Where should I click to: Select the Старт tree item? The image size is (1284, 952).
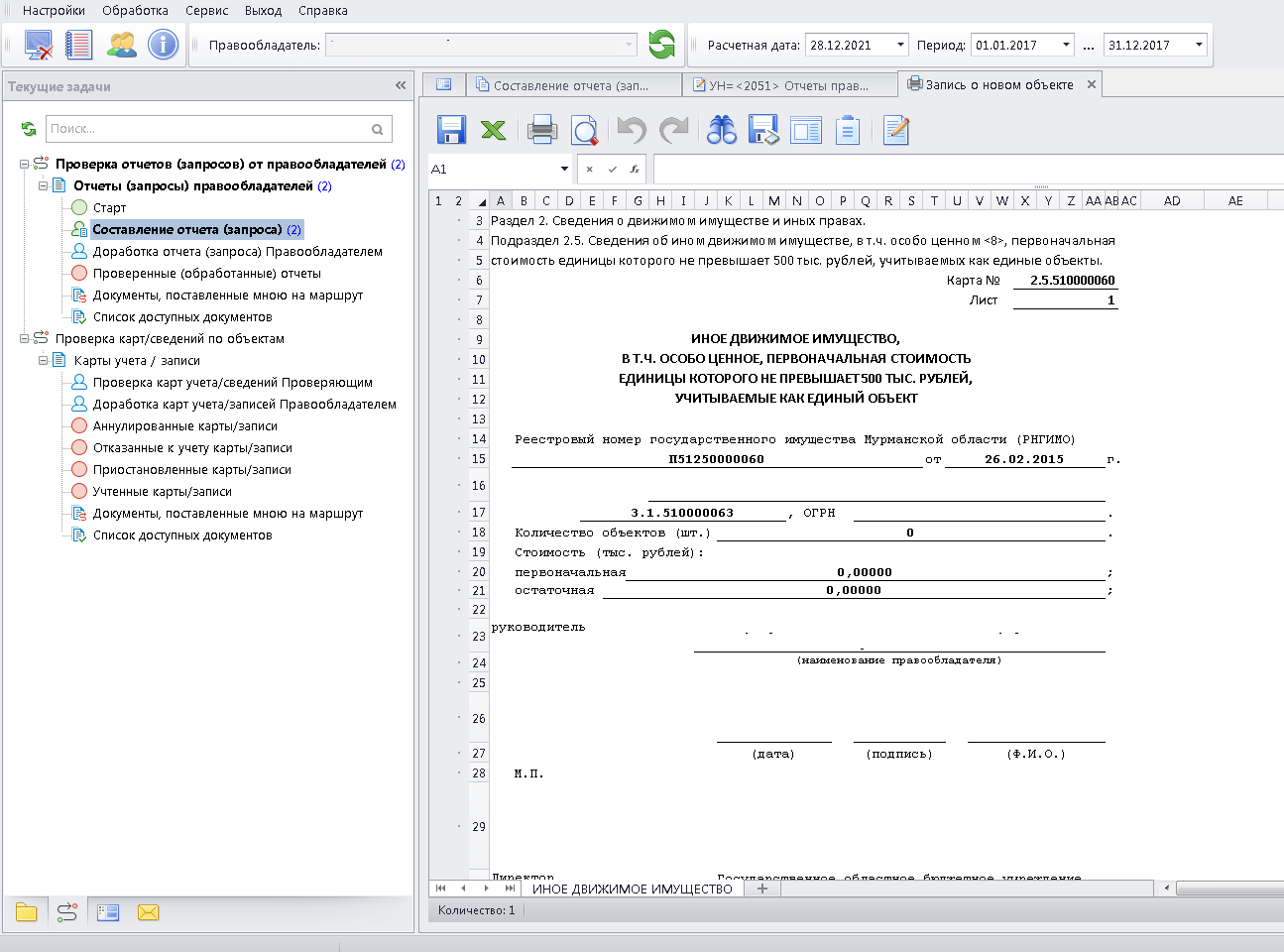[x=109, y=208]
